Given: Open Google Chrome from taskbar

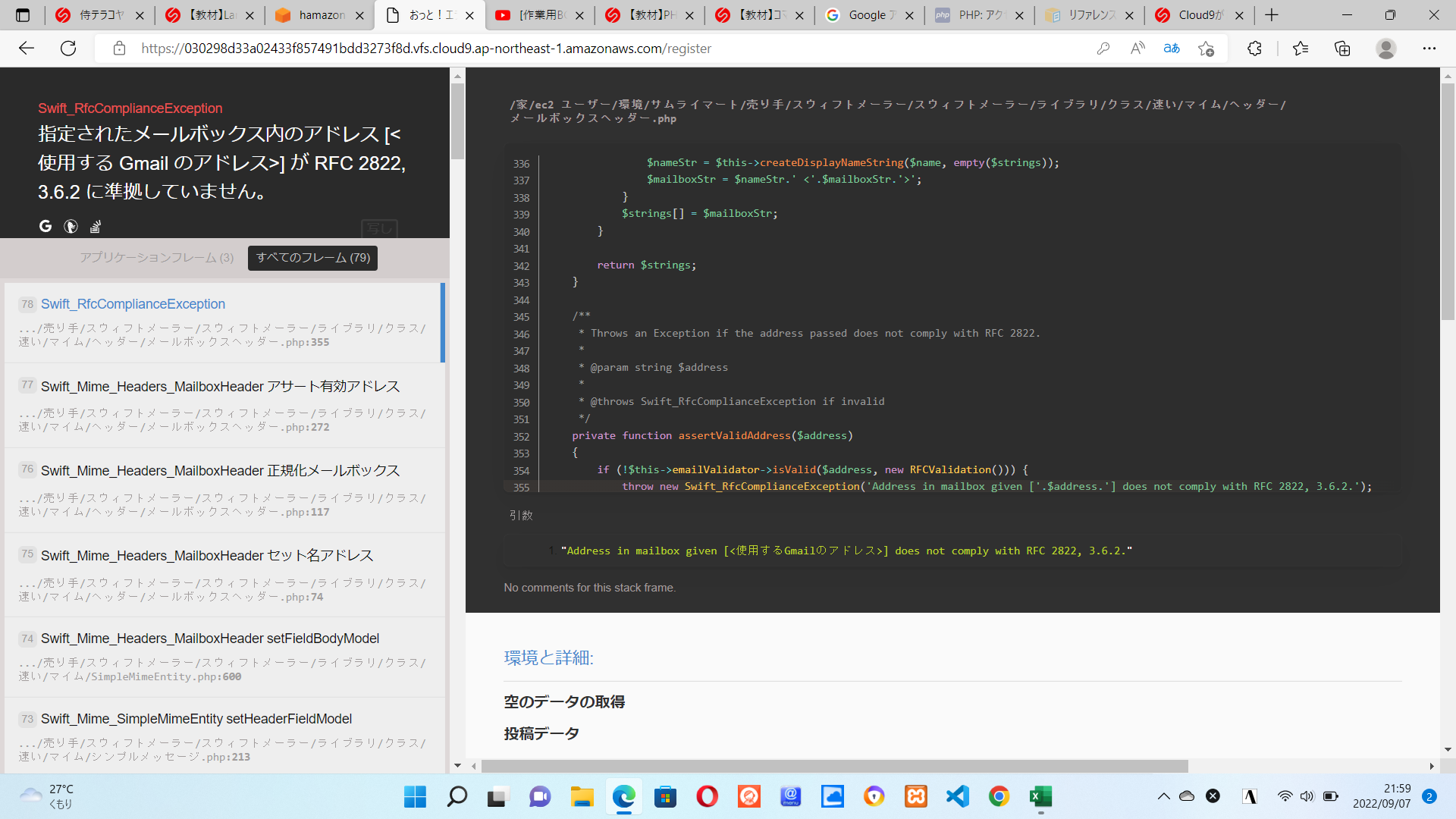Looking at the screenshot, I should click(999, 796).
